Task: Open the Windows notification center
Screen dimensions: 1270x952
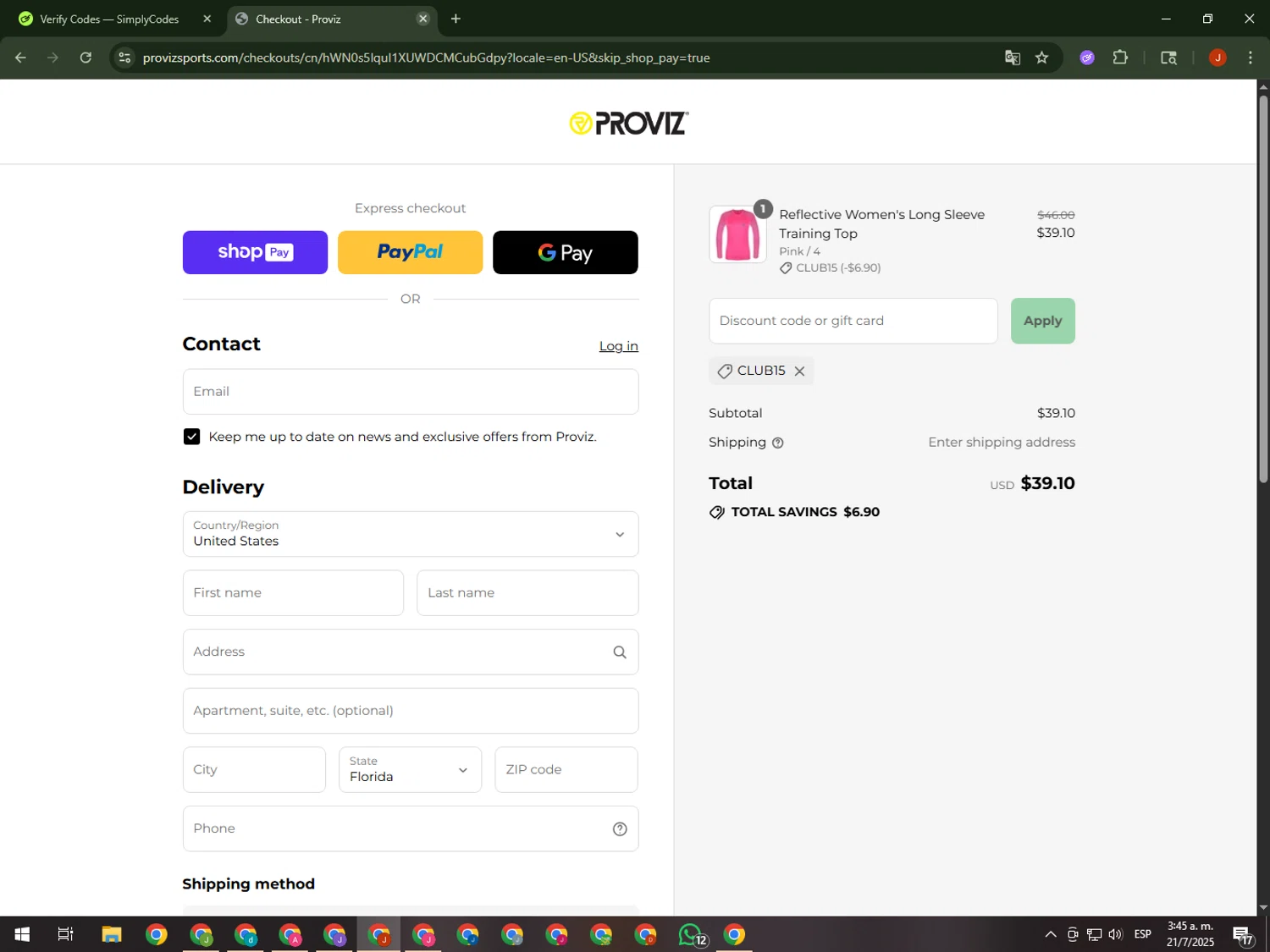Action: click(1244, 934)
